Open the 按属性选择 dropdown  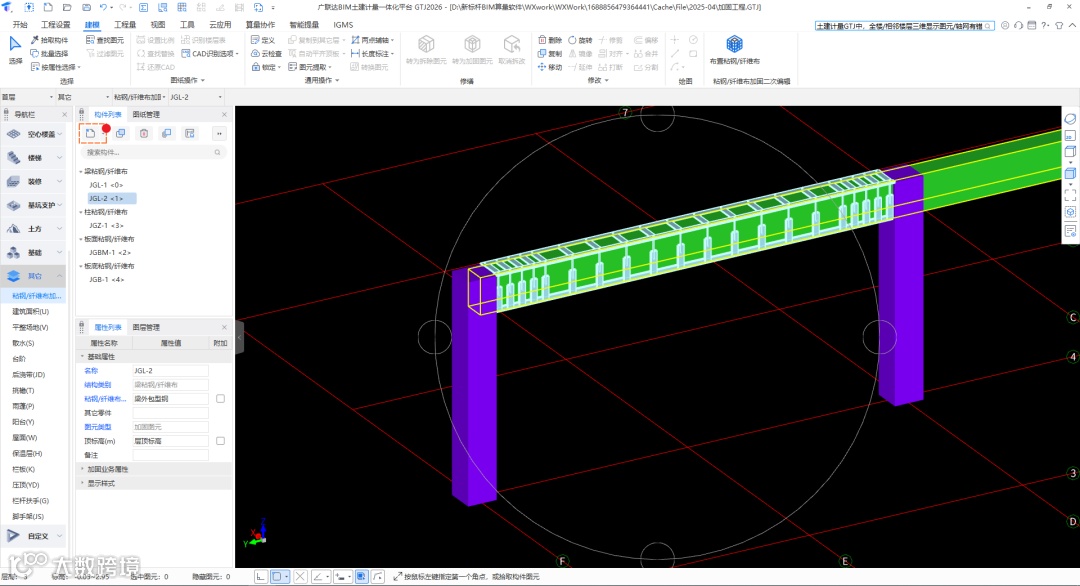click(x=56, y=67)
